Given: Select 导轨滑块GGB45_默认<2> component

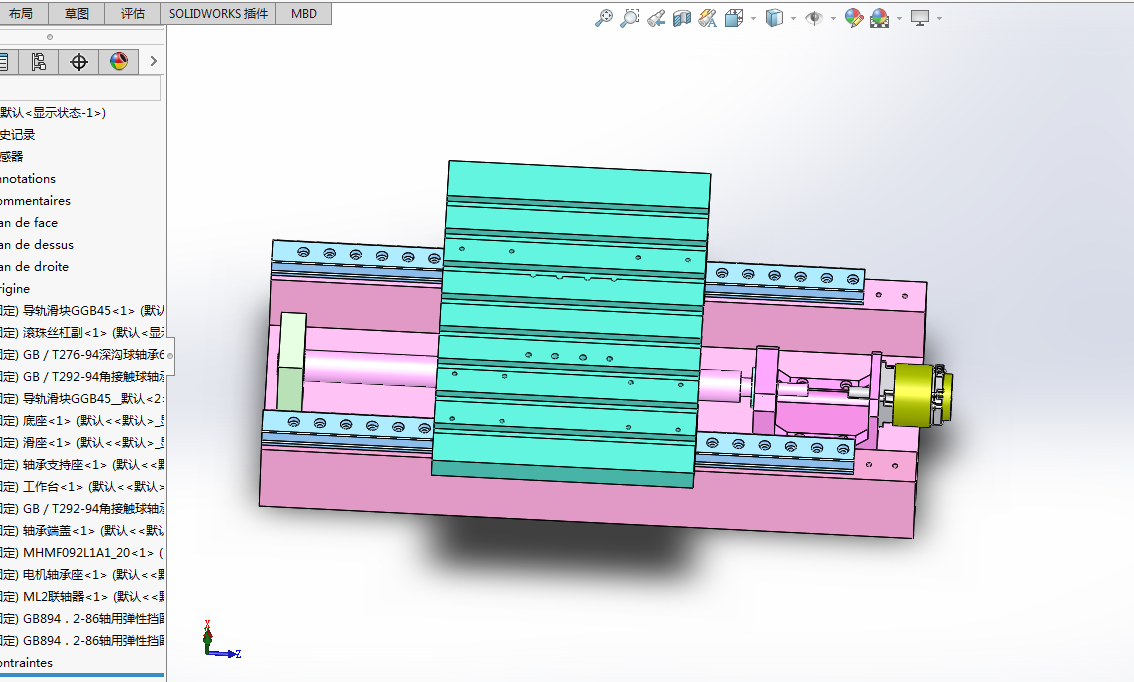Looking at the screenshot, I should (x=82, y=398).
